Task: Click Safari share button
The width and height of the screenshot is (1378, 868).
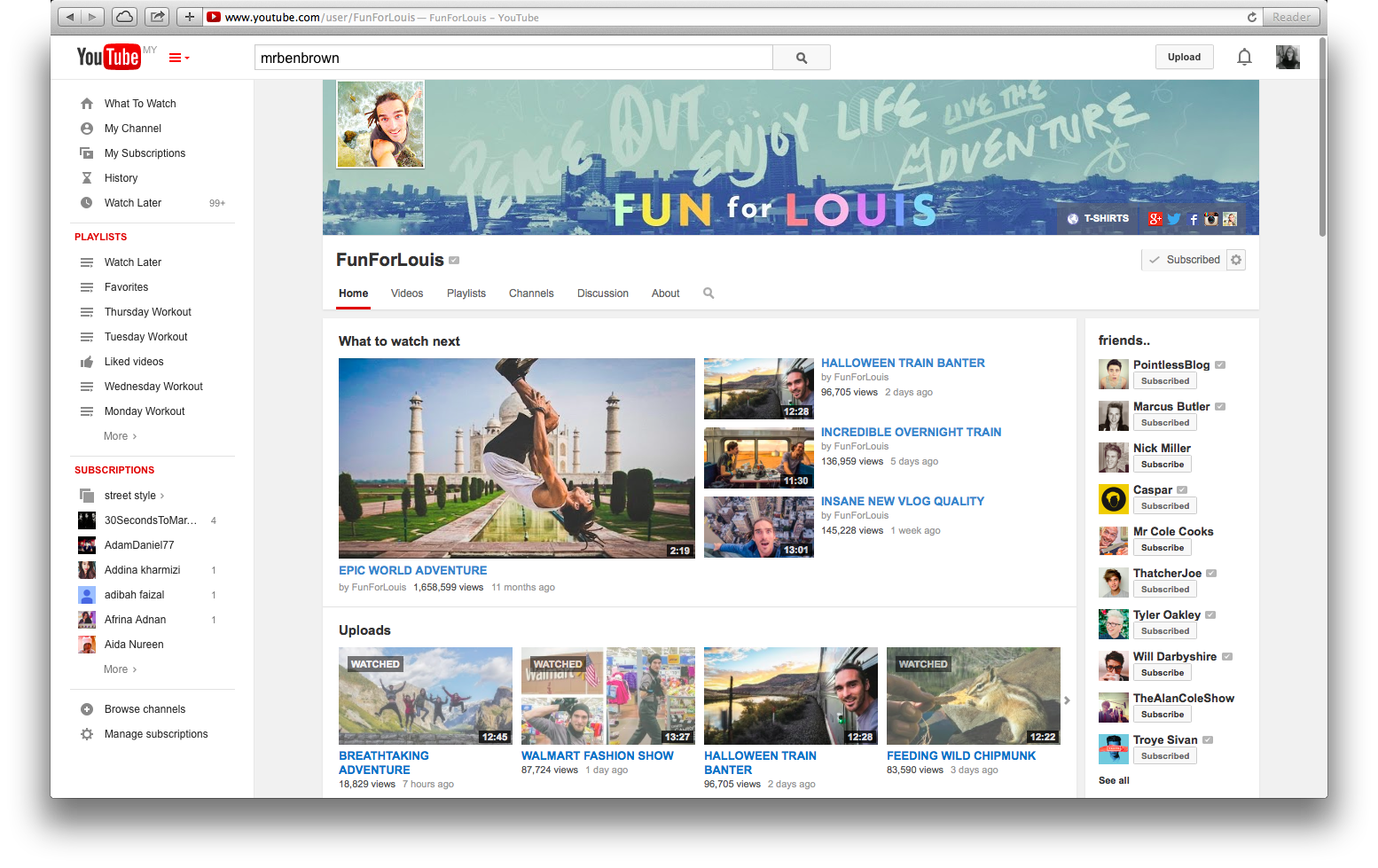Action: point(157,17)
